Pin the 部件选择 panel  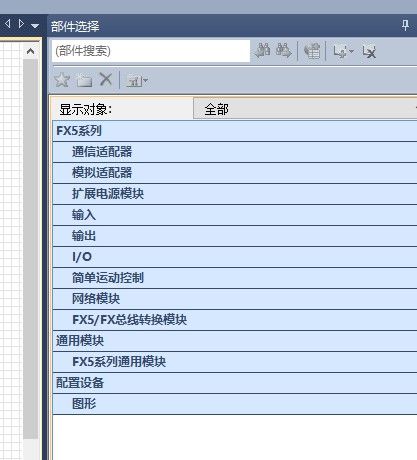(405, 25)
